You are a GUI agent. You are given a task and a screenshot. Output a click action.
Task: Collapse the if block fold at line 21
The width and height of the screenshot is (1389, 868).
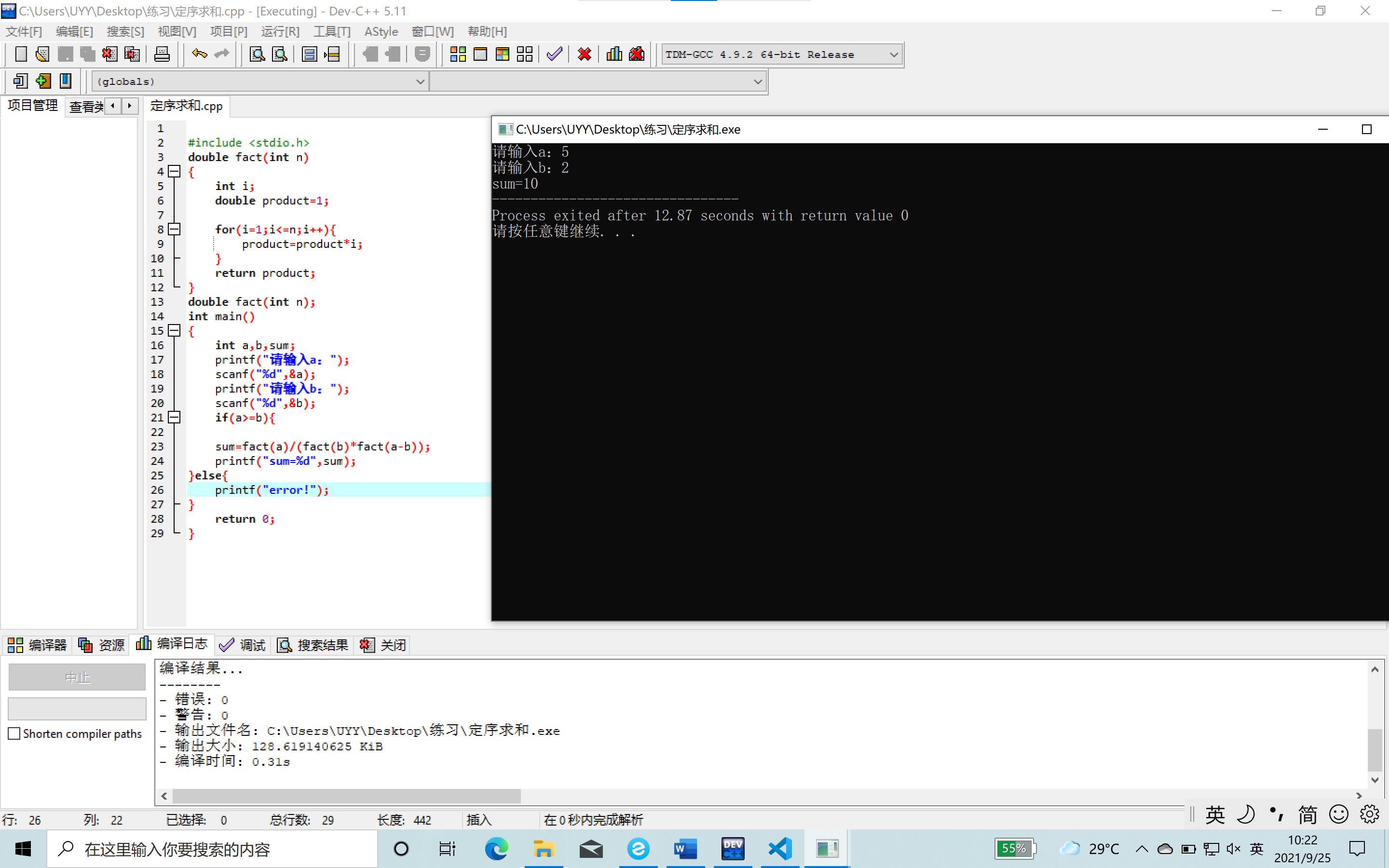[x=175, y=417]
